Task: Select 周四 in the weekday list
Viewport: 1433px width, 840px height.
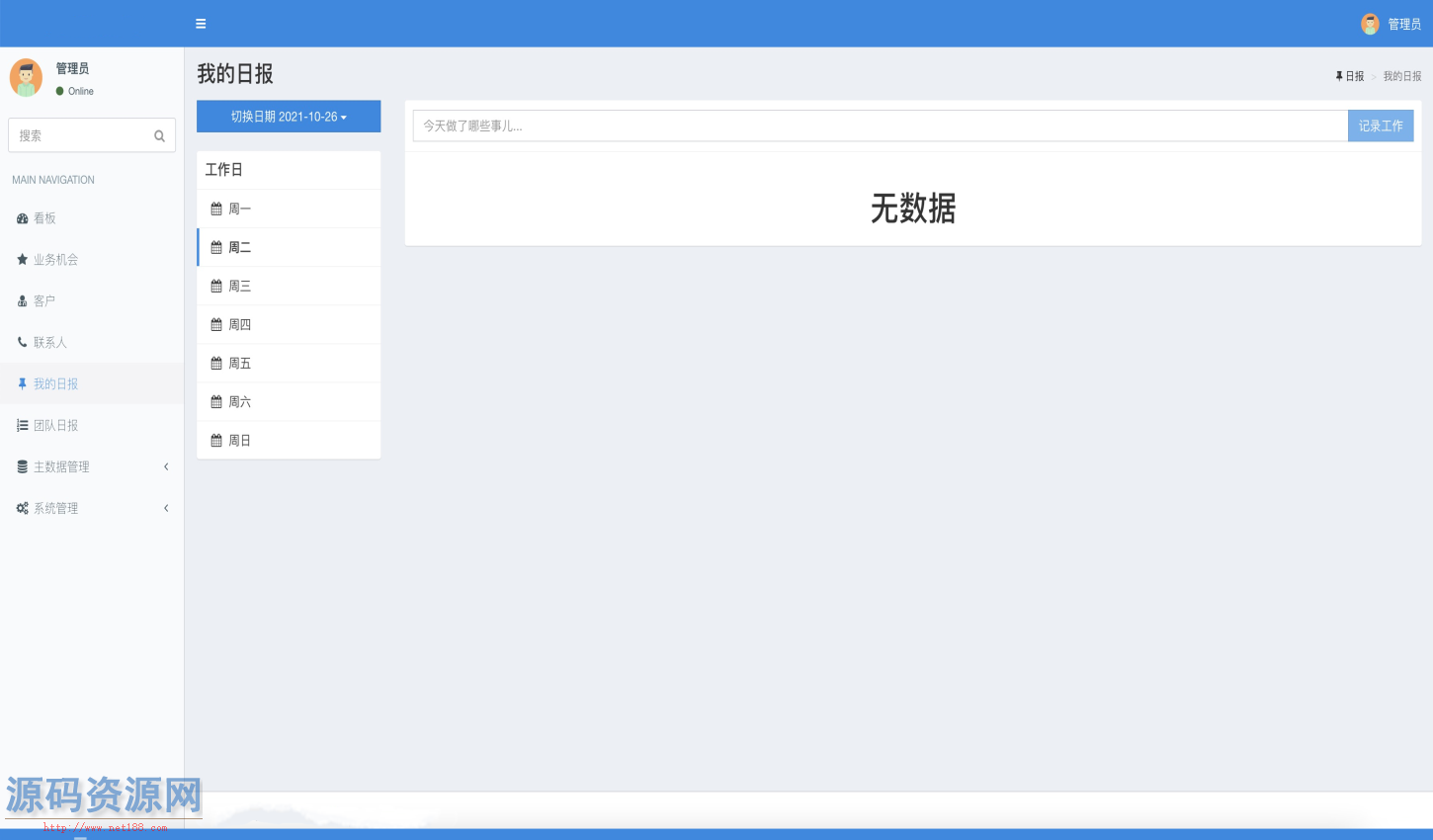Action: [289, 325]
